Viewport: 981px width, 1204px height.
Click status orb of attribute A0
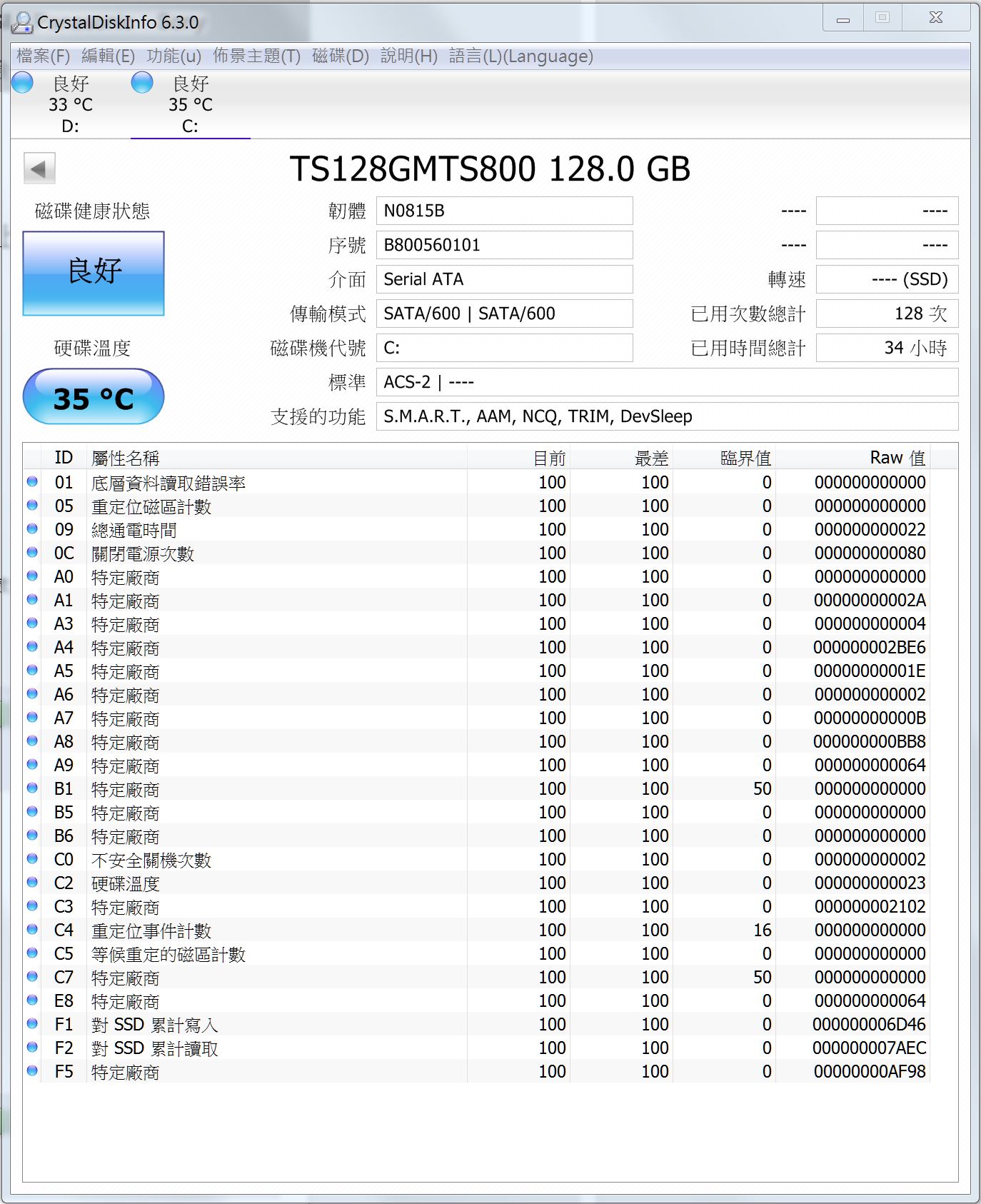tap(32, 576)
